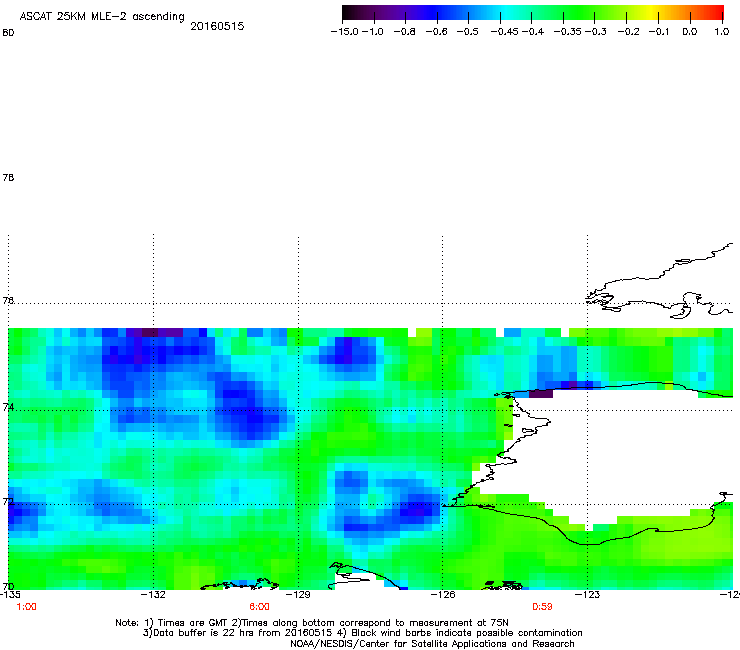Click the -132 longitude axis label
This screenshot has width=740, height=650.
[153, 594]
